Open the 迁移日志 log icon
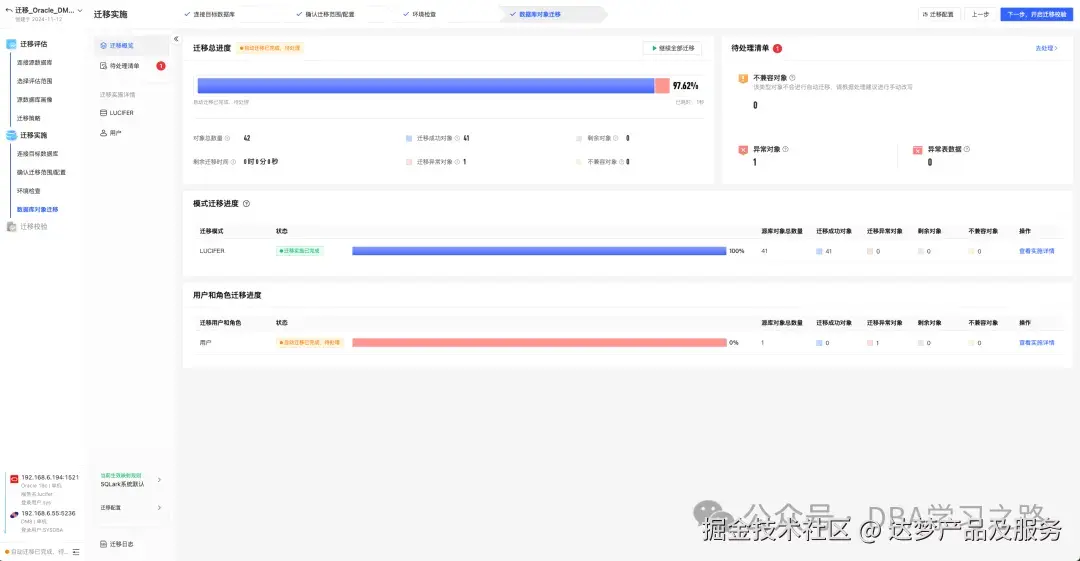 [103, 544]
